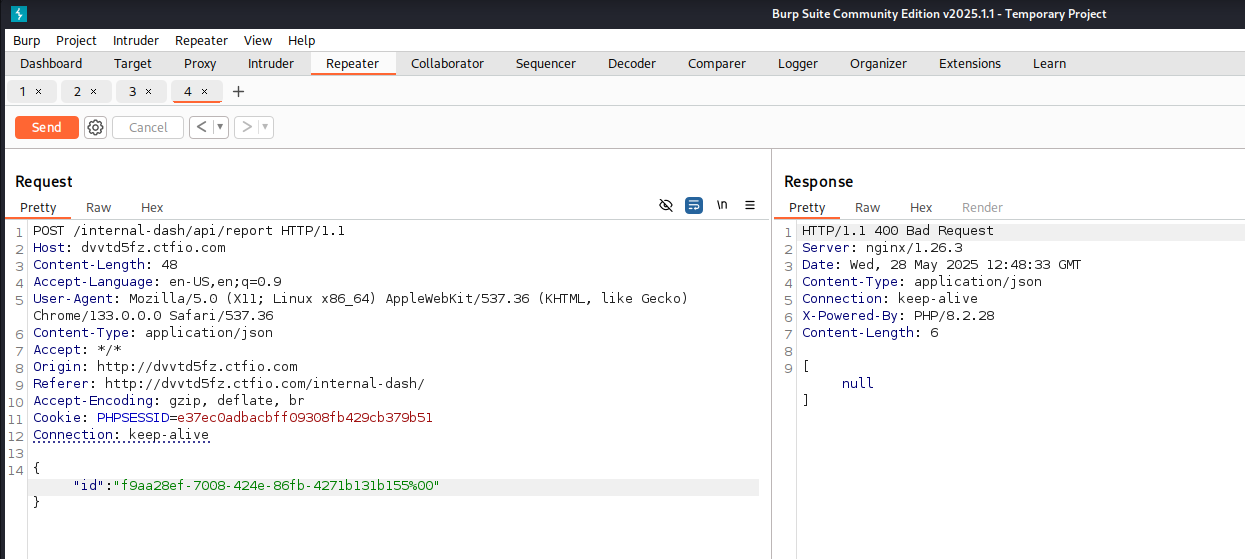
Task: Toggle word wrap icon in Request
Action: [x=694, y=205]
